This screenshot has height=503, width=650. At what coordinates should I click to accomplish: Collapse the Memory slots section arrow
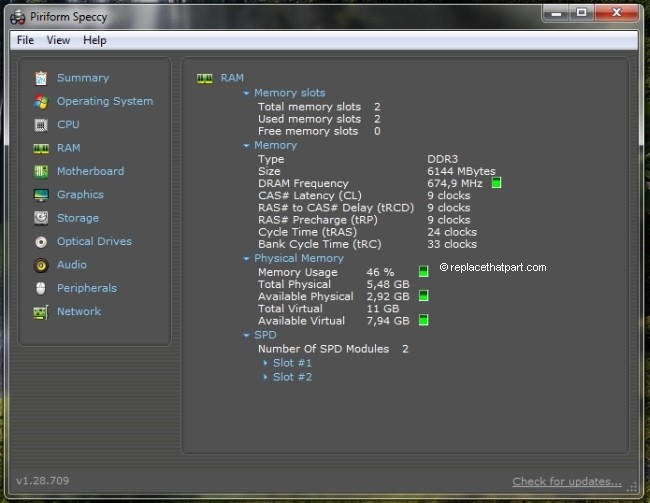246,93
